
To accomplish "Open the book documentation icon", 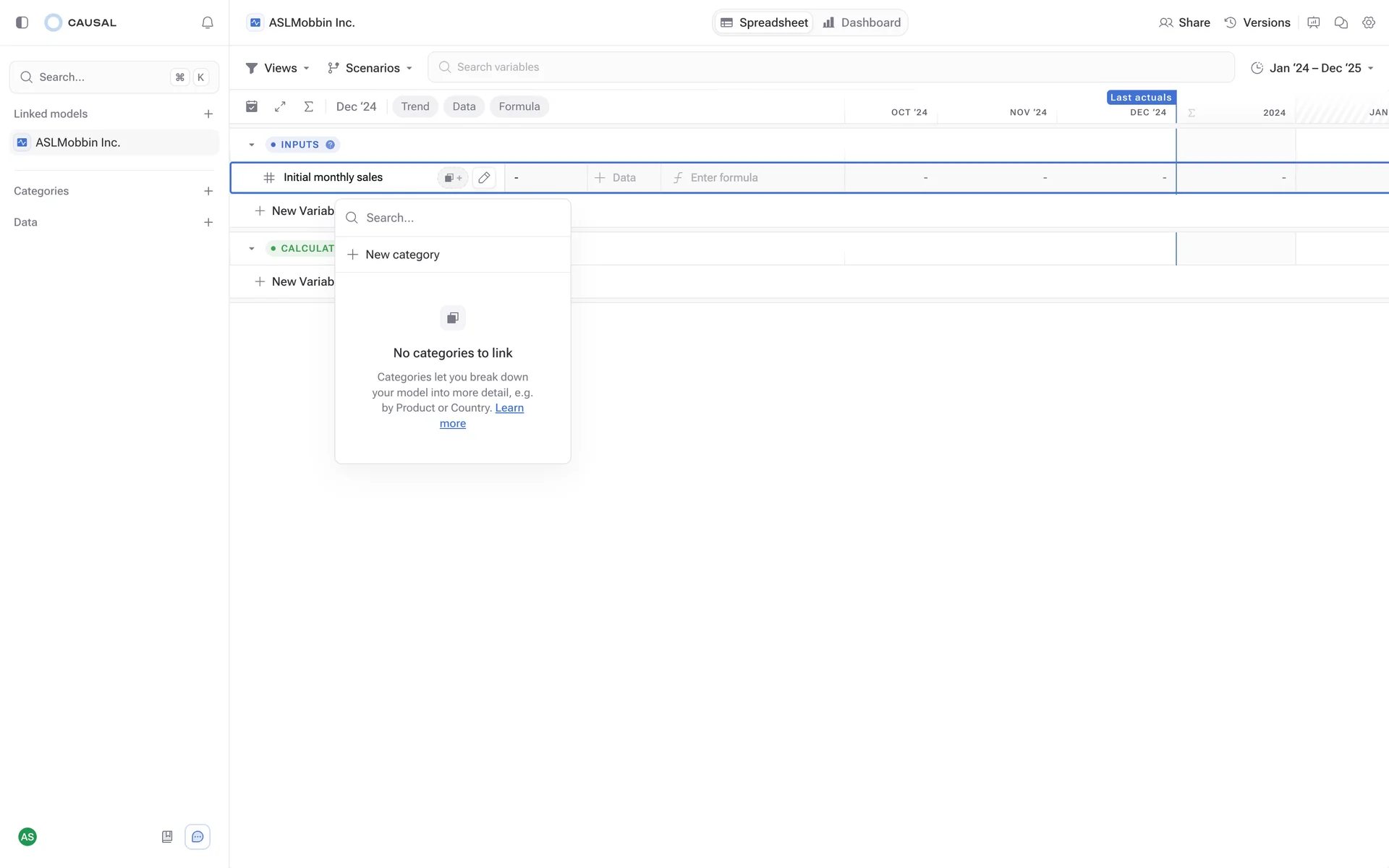I will (167, 837).
